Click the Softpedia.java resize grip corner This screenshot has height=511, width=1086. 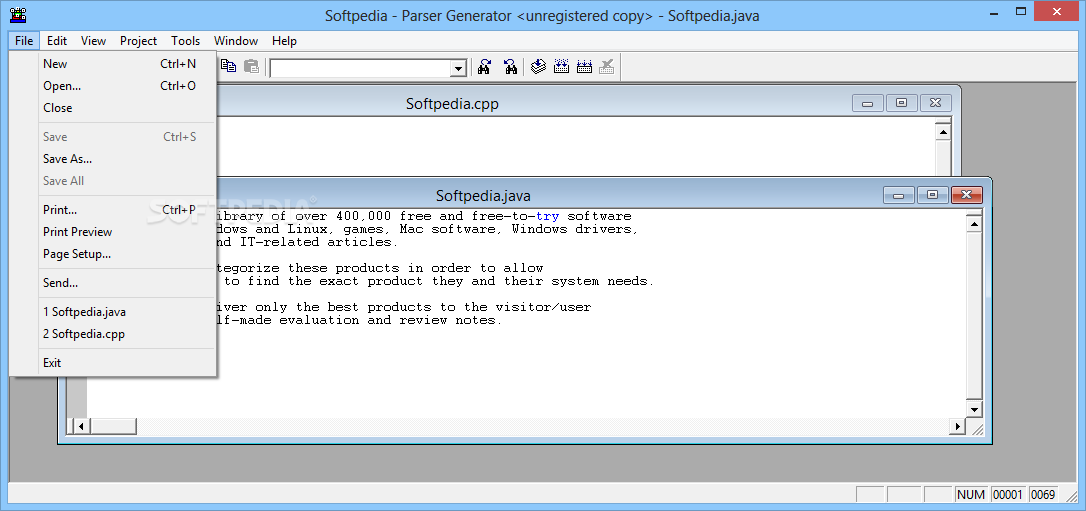[x=975, y=427]
